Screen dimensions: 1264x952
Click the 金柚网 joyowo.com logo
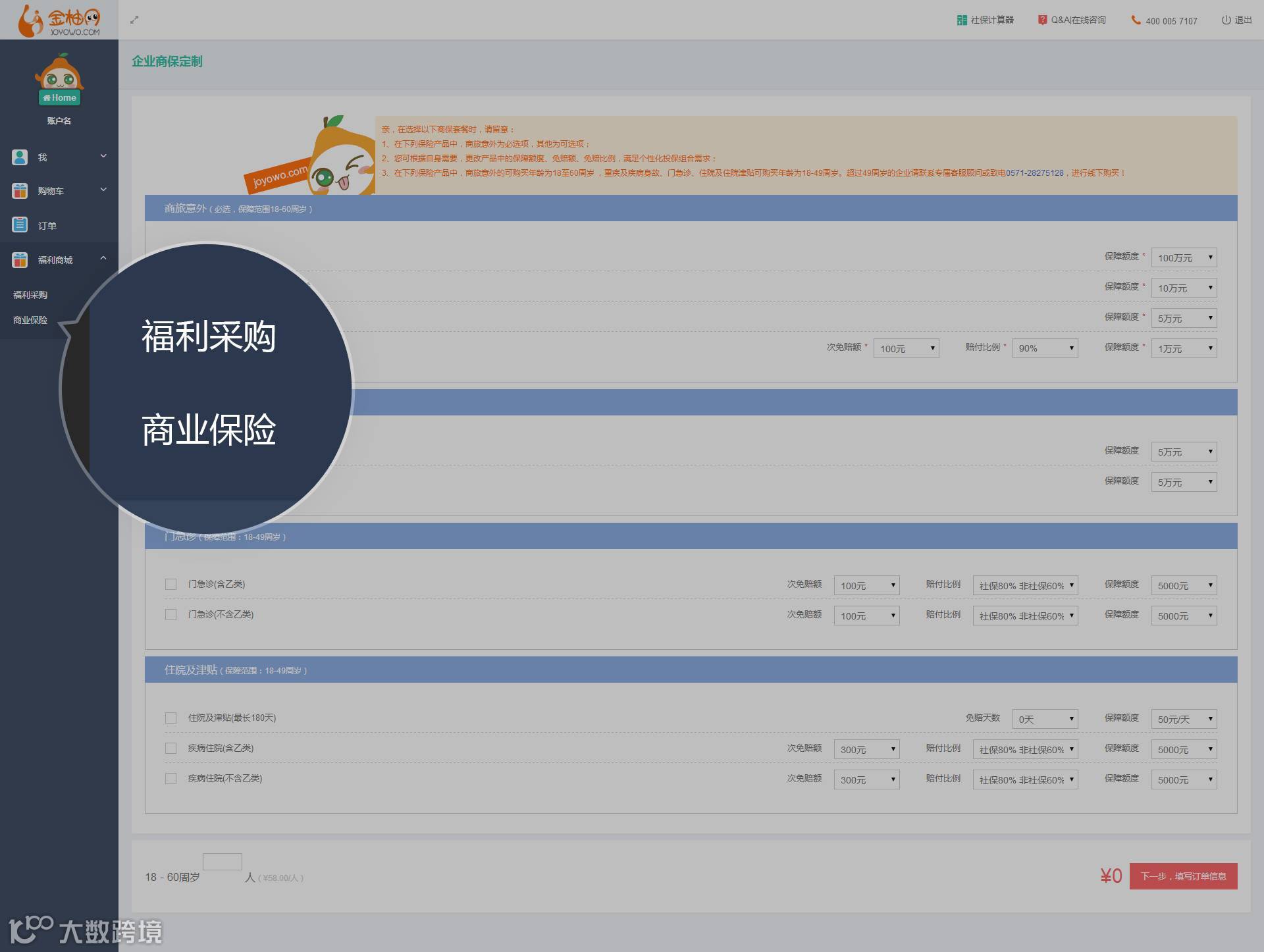coord(59,20)
